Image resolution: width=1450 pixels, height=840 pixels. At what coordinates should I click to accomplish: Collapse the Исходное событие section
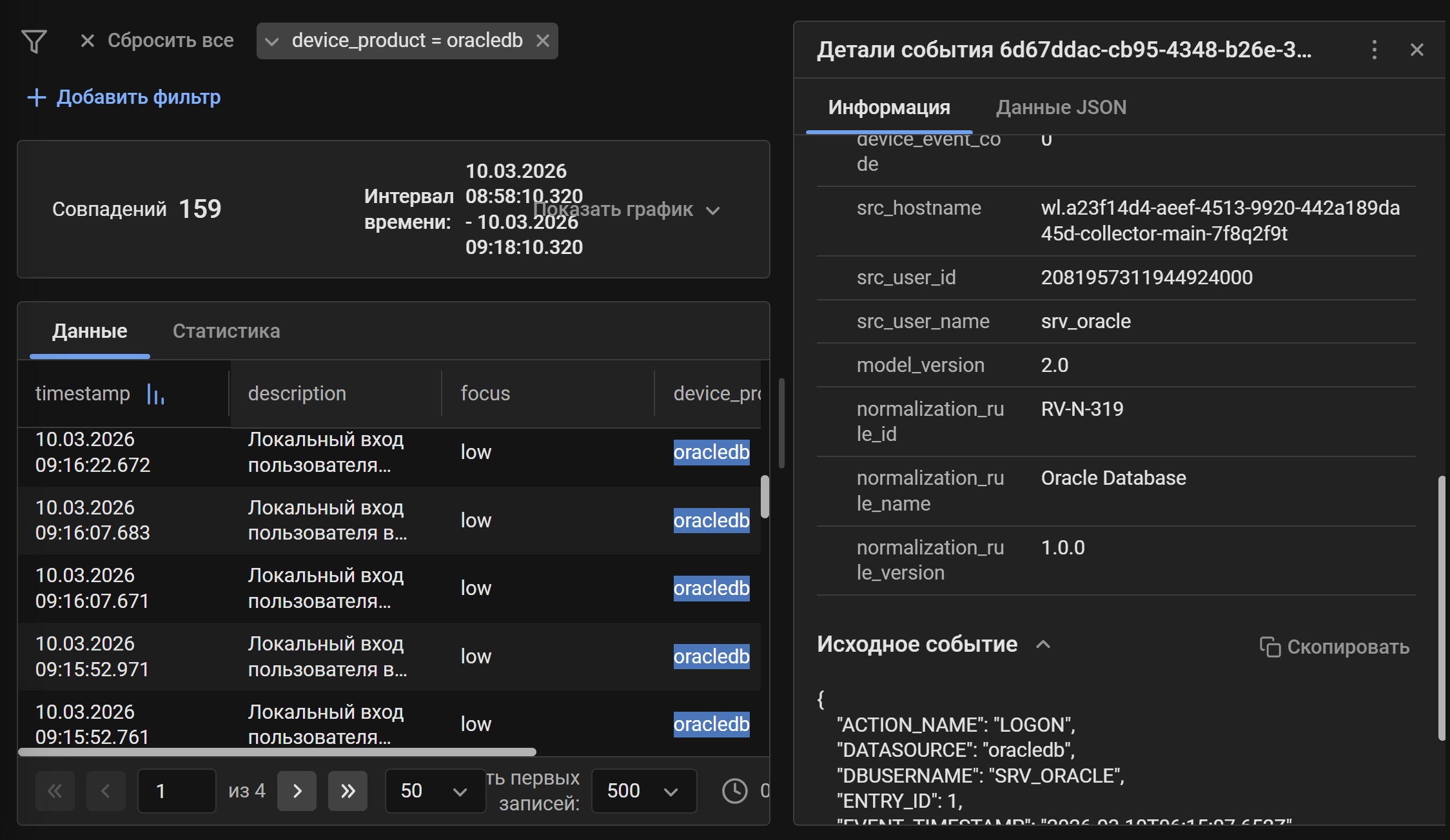1043,644
